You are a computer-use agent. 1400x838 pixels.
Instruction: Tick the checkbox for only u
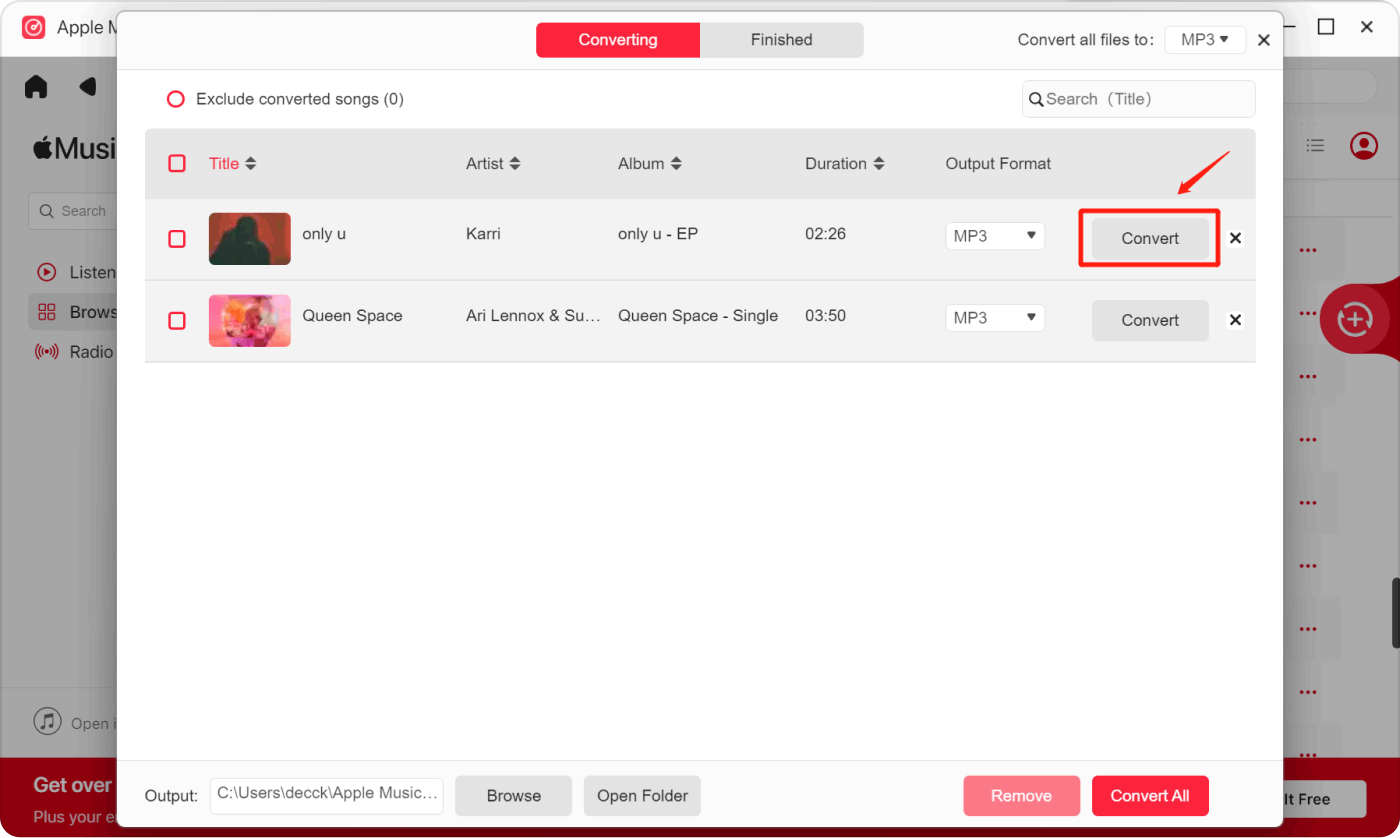coord(177,239)
